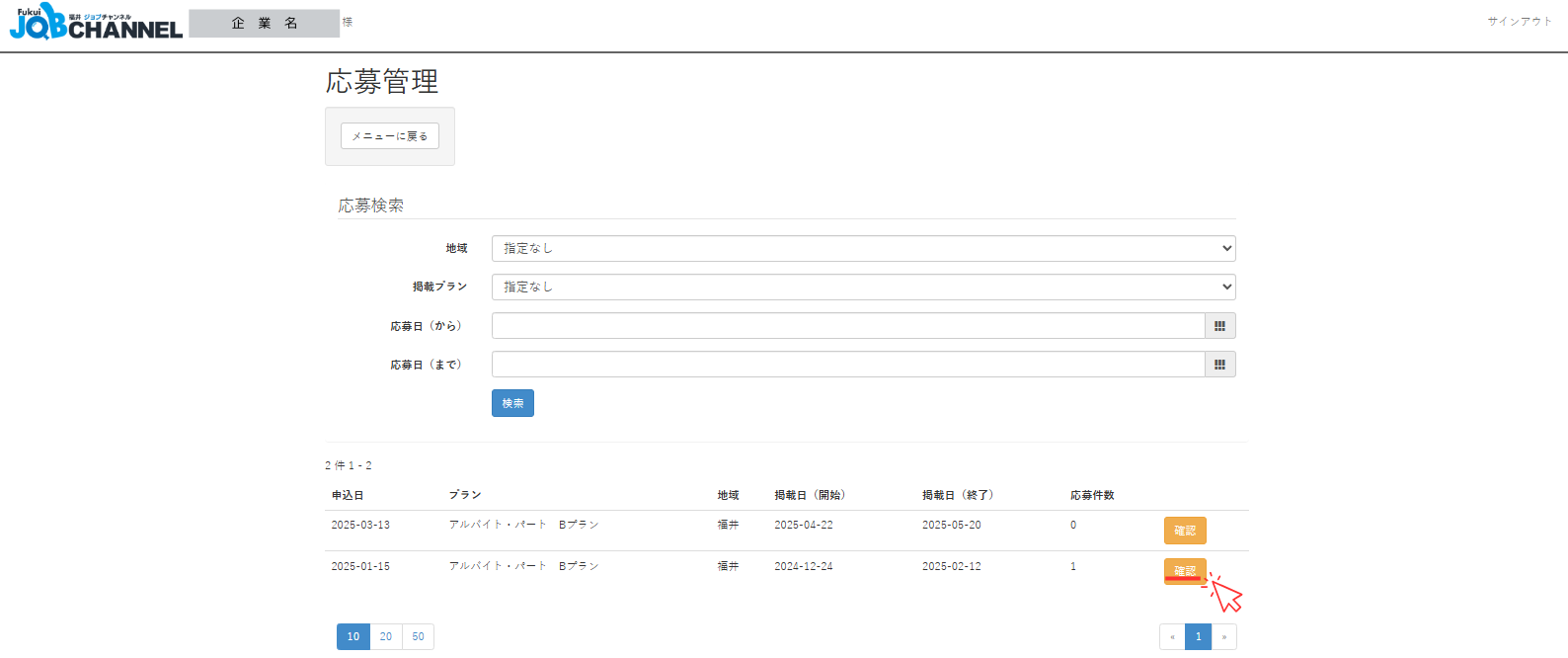Image resolution: width=1568 pixels, height=658 pixels.
Task: Open plan link in 2025-03-13 row
Action: 523,525
